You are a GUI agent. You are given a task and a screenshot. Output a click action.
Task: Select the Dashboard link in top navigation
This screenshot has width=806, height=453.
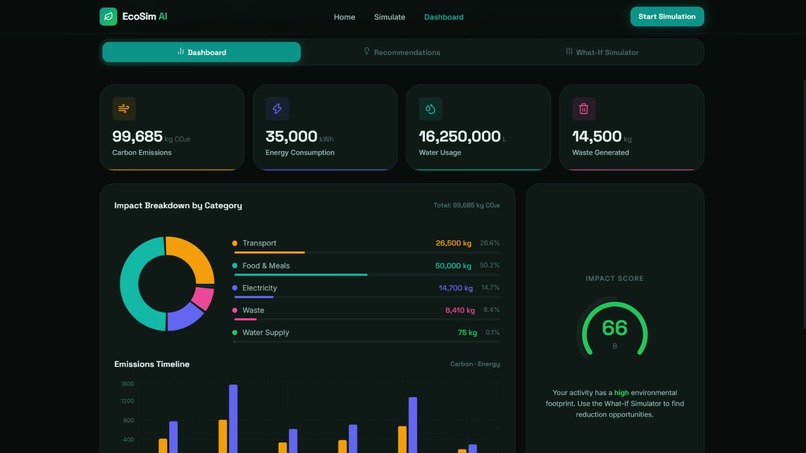[x=444, y=17]
